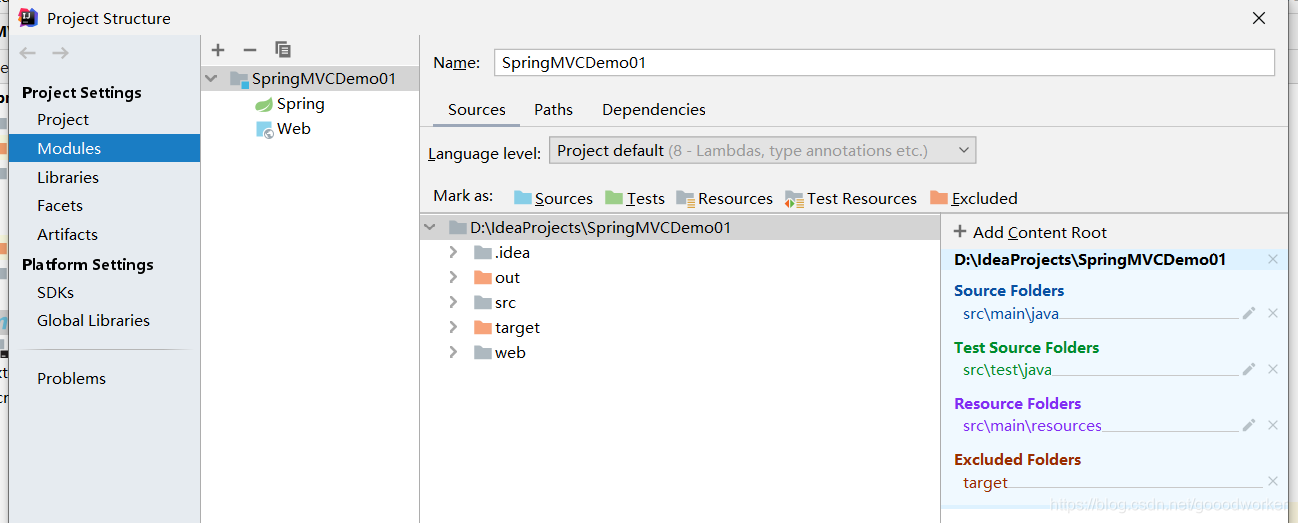This screenshot has width=1298, height=523.
Task: Click the SpringMVCDemo01 module folder icon
Action: pyautogui.click(x=239, y=79)
